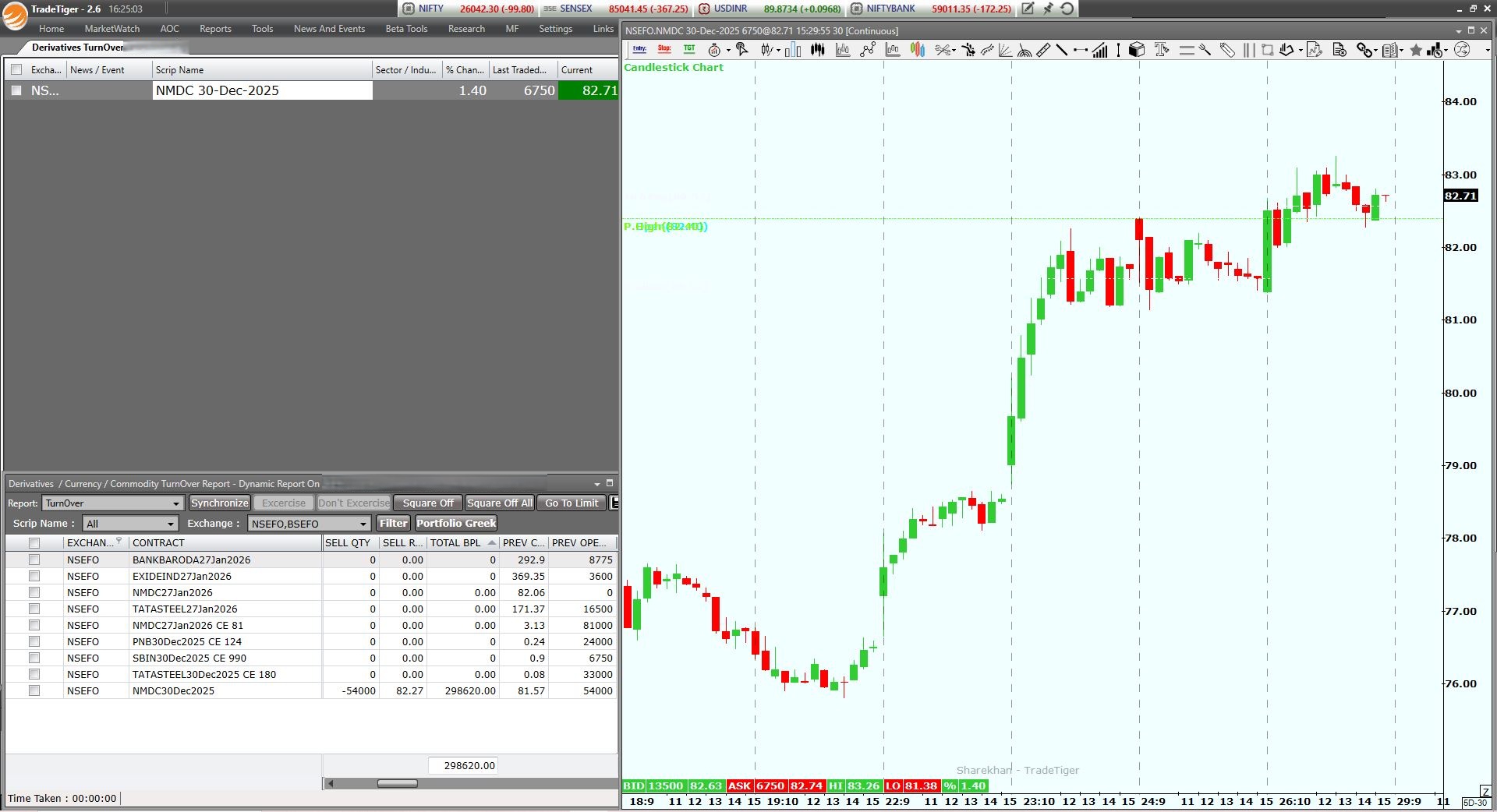Open the Report TurnOver dropdown
The height and width of the screenshot is (812, 1497).
coord(176,503)
